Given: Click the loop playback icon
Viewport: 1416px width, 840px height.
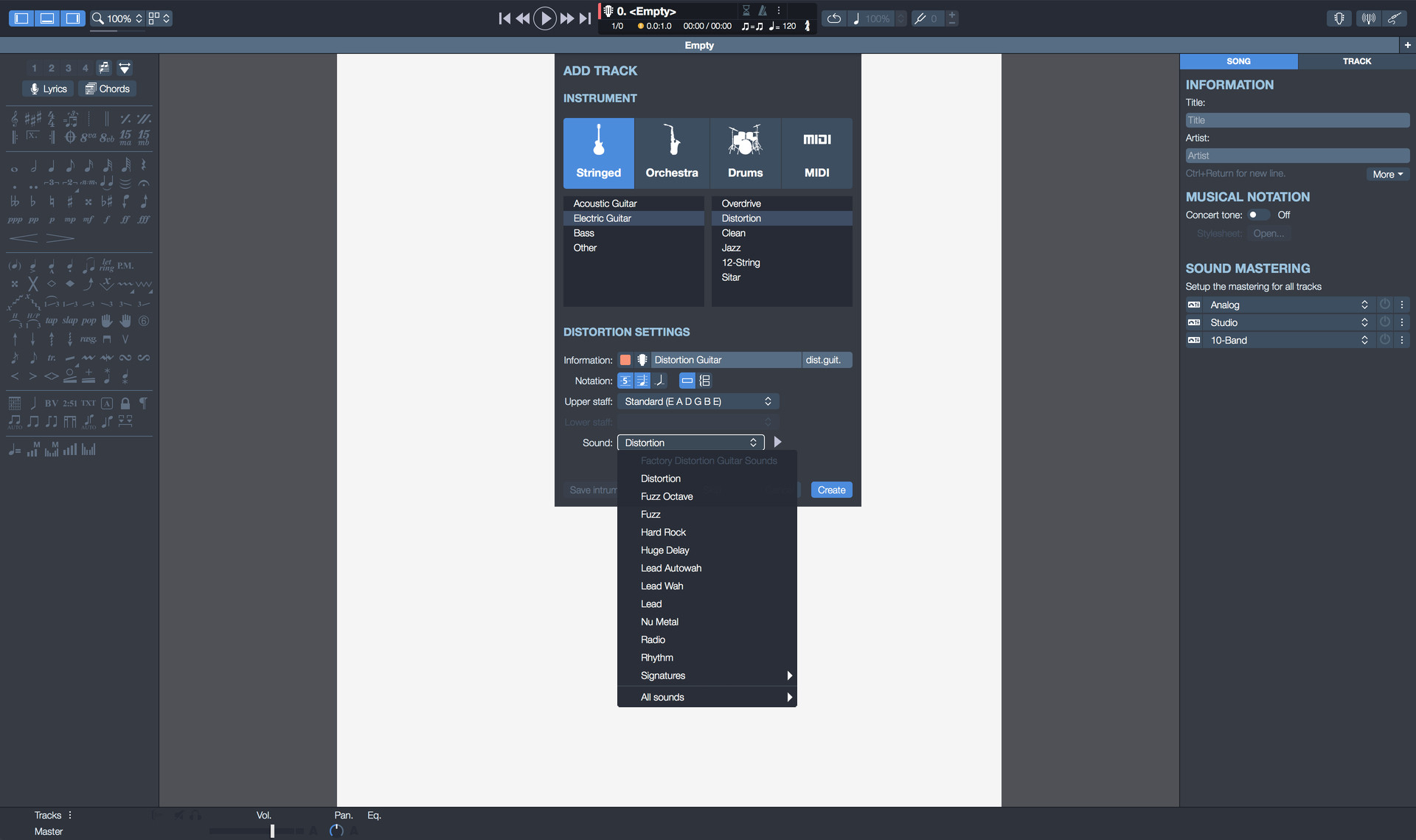Looking at the screenshot, I should click(x=833, y=18).
